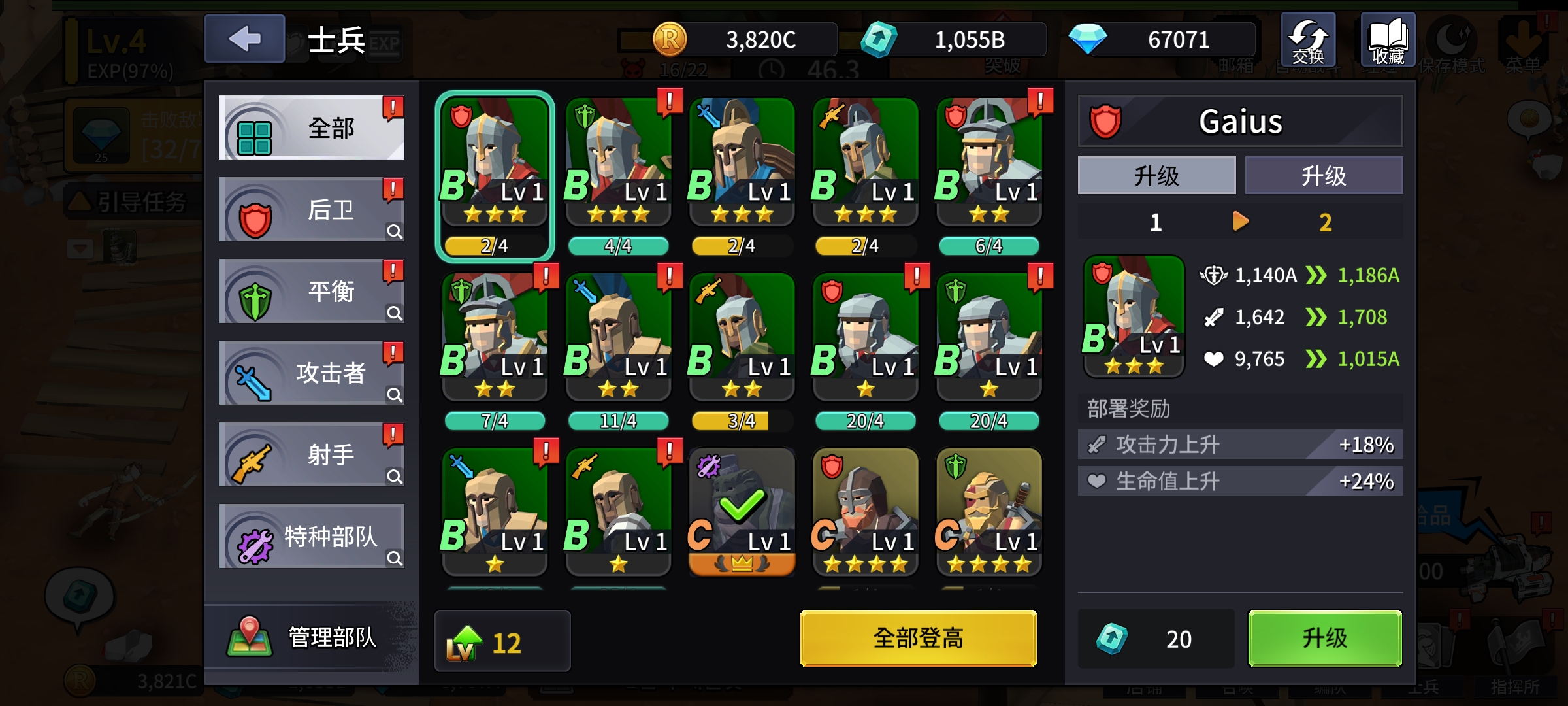Select the checked C-rank gorilla soldier card
Screen dimensions: 1568x706
click(742, 512)
